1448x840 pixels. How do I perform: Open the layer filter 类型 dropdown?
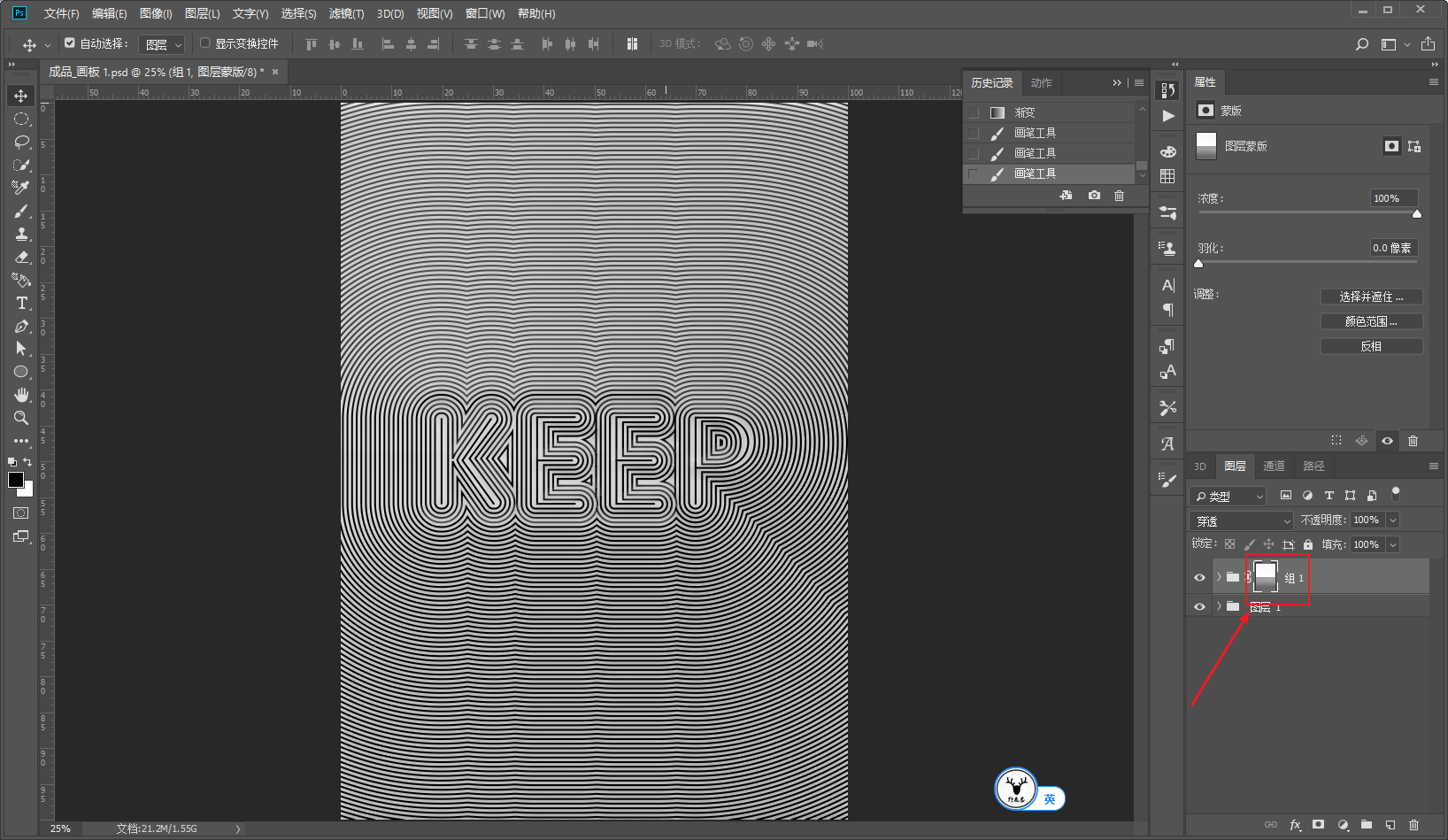1228,497
